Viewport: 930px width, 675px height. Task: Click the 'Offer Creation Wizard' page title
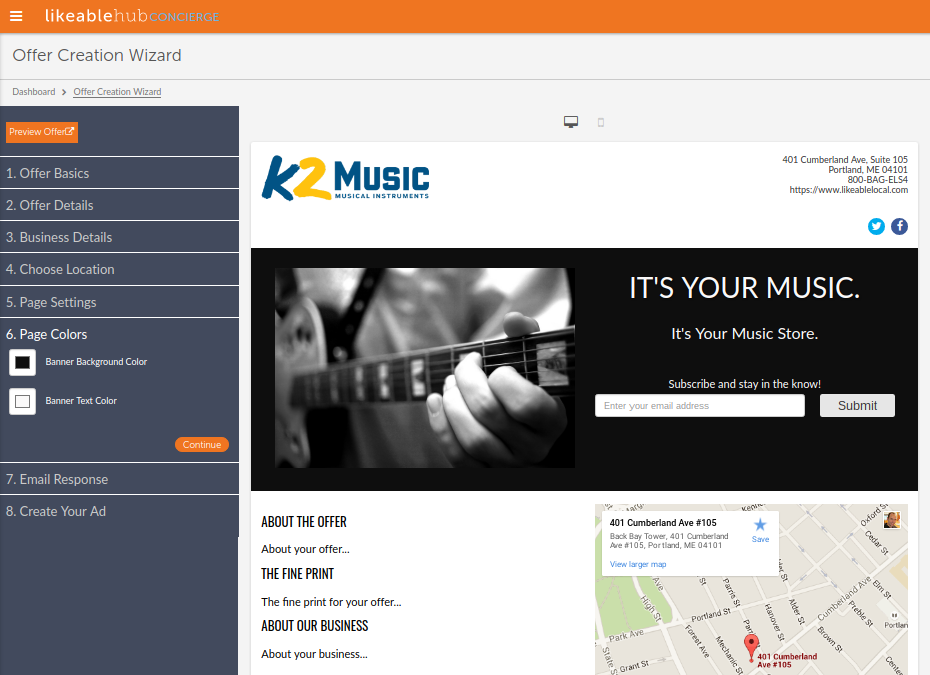coord(97,55)
